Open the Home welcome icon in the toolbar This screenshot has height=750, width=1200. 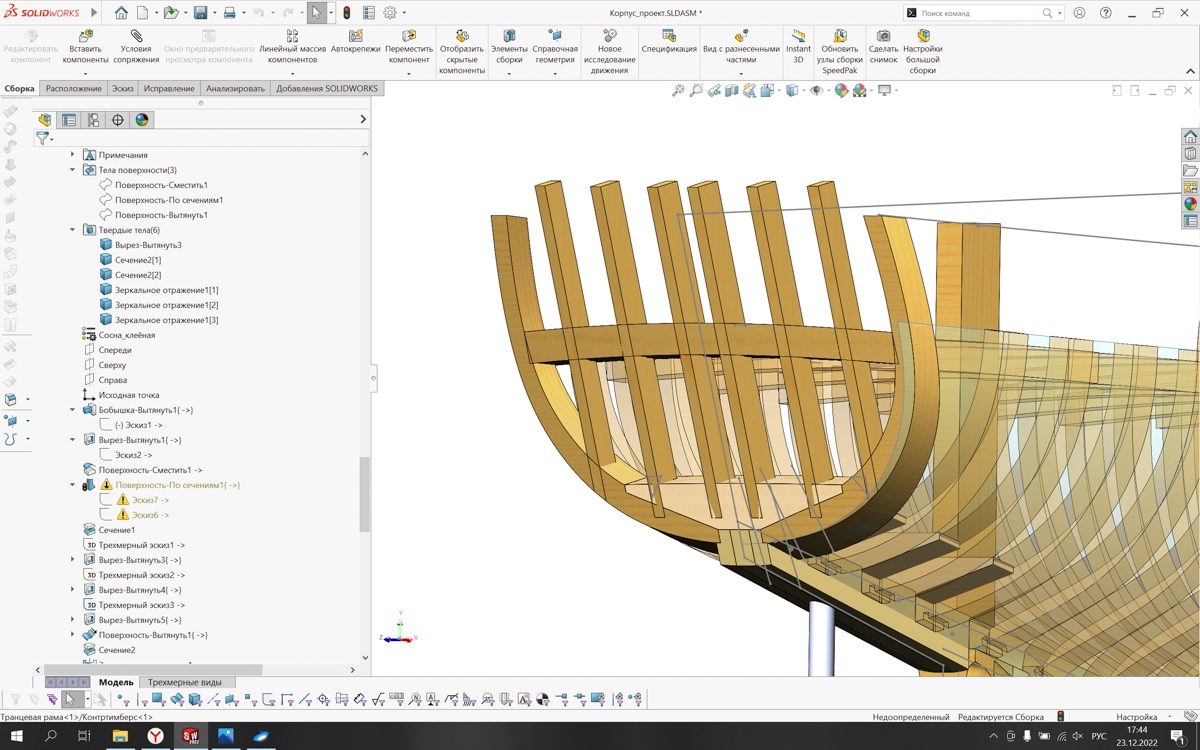(121, 13)
